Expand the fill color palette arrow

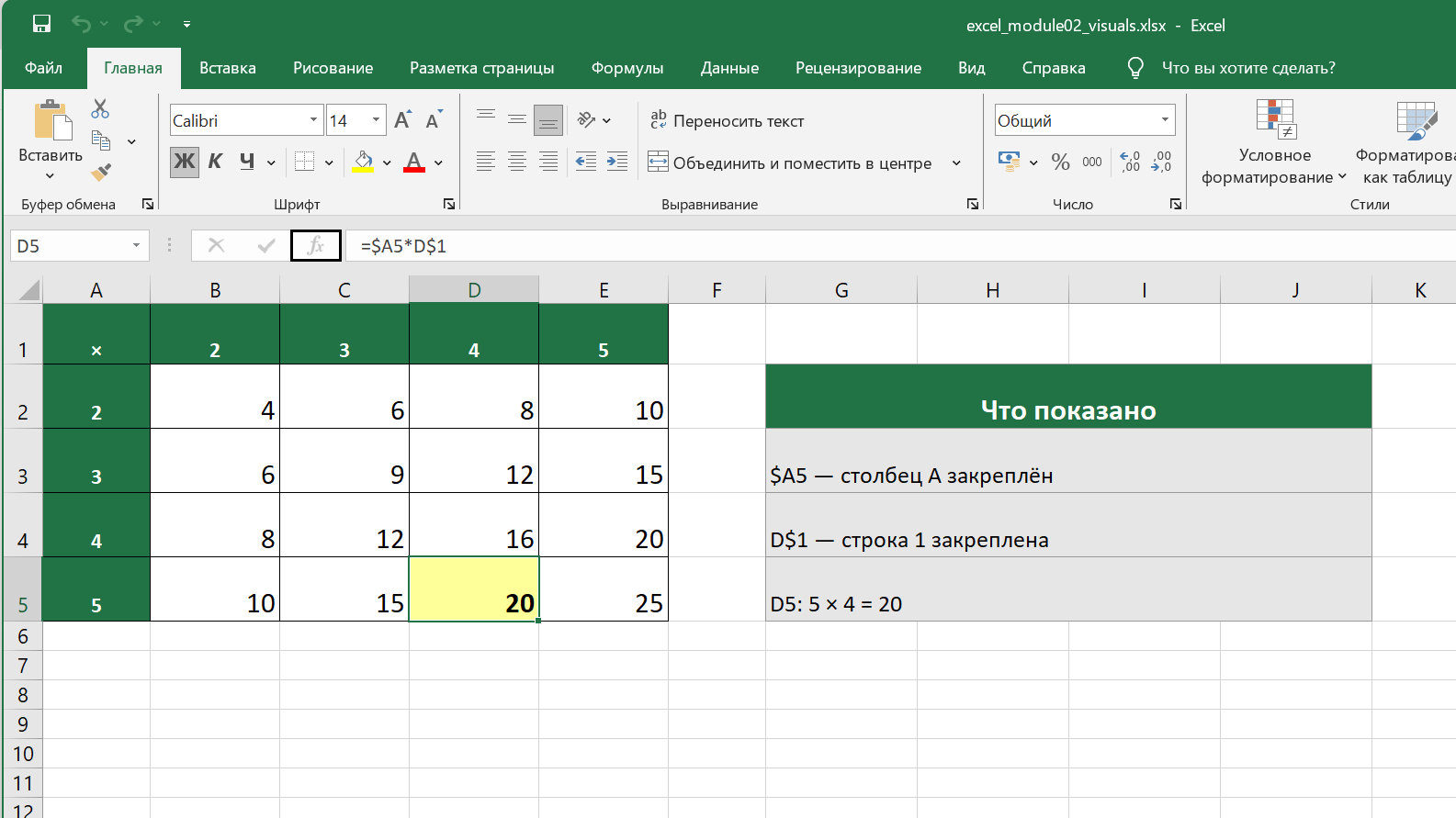[387, 162]
